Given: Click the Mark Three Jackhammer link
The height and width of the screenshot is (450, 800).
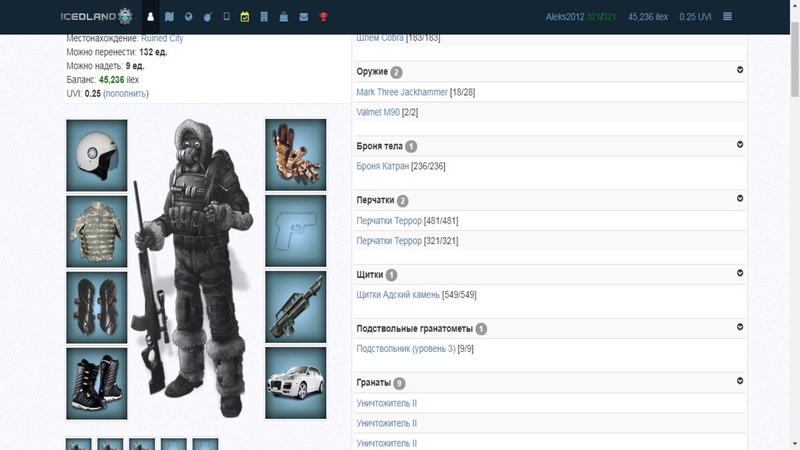Looking at the screenshot, I should [x=402, y=92].
